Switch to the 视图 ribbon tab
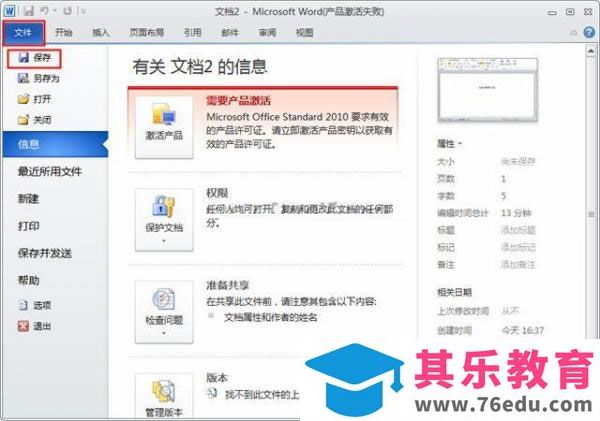 tap(305, 33)
